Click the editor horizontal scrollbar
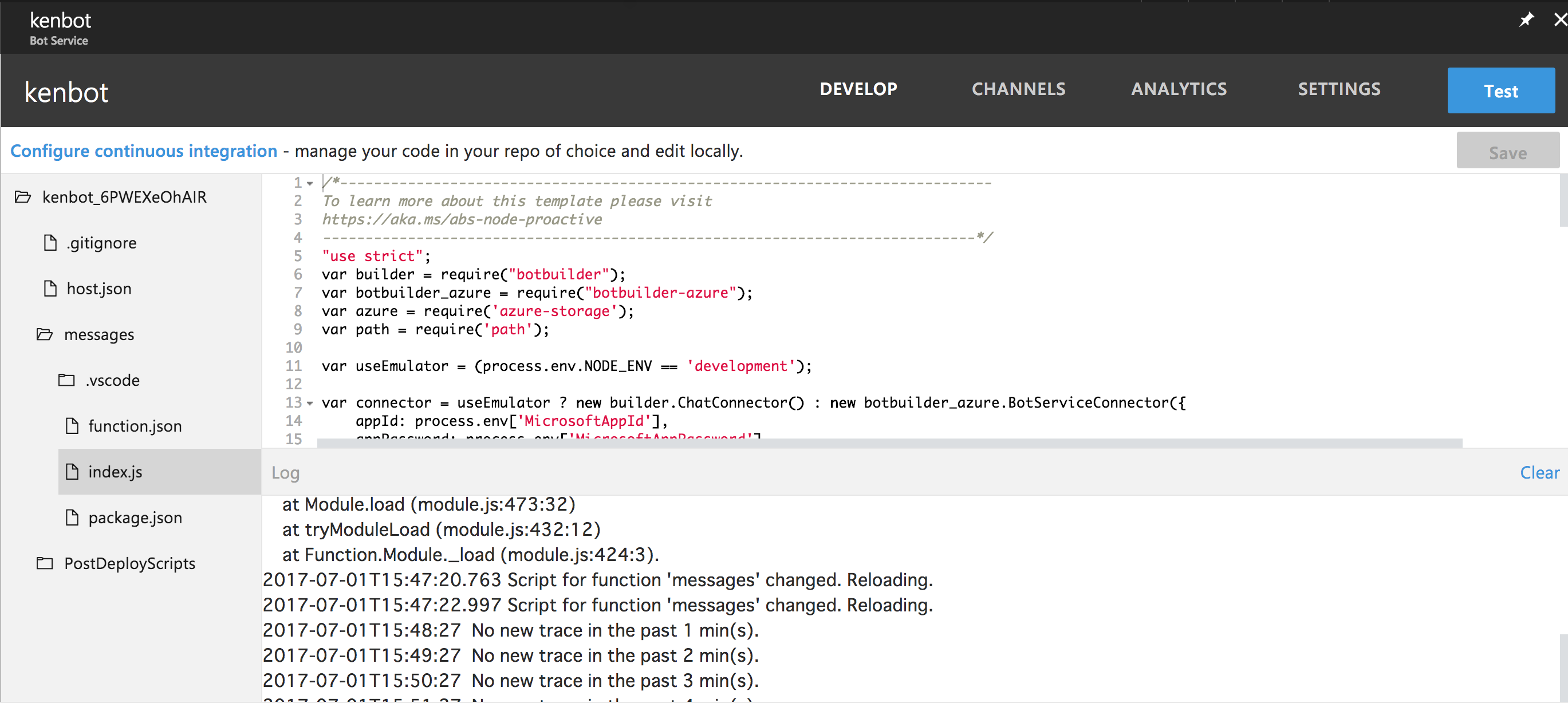This screenshot has height=703, width=1568. [x=889, y=443]
